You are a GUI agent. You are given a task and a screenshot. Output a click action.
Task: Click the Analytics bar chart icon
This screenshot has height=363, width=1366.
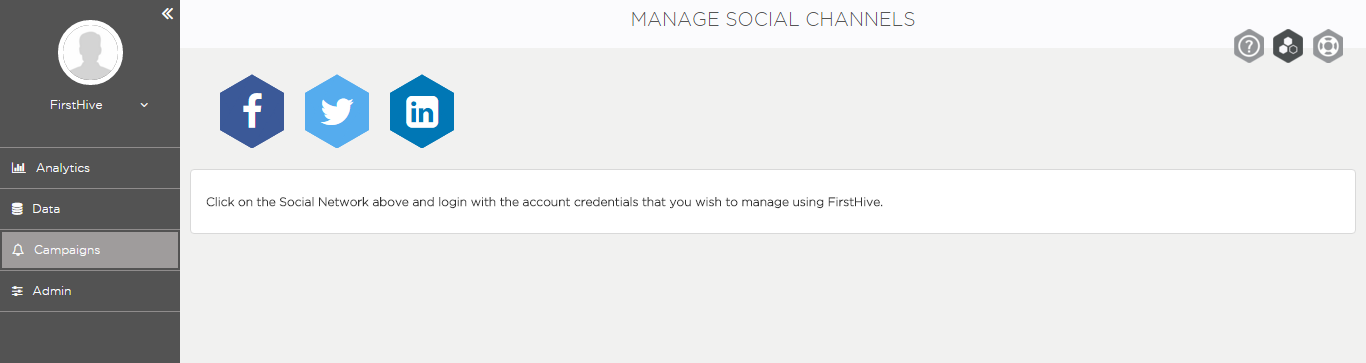pyautogui.click(x=18, y=168)
